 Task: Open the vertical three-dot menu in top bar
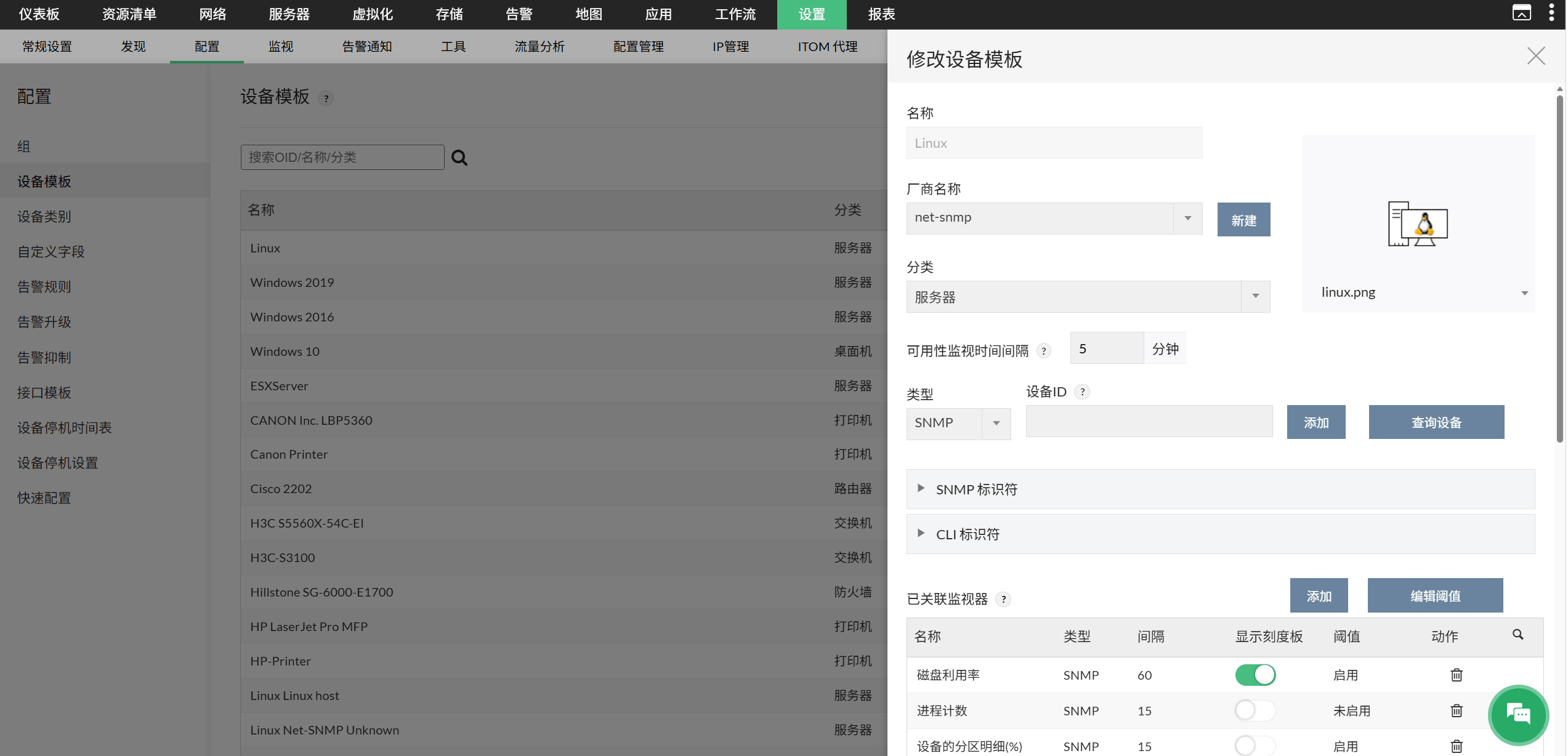point(1551,13)
